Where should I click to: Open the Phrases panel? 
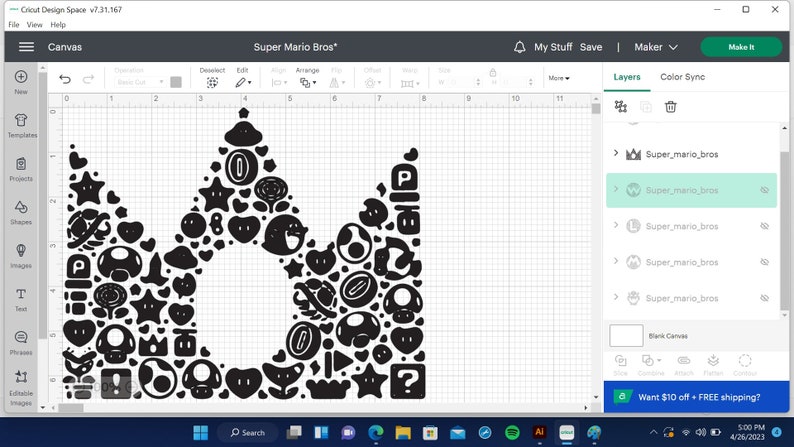tap(21, 343)
